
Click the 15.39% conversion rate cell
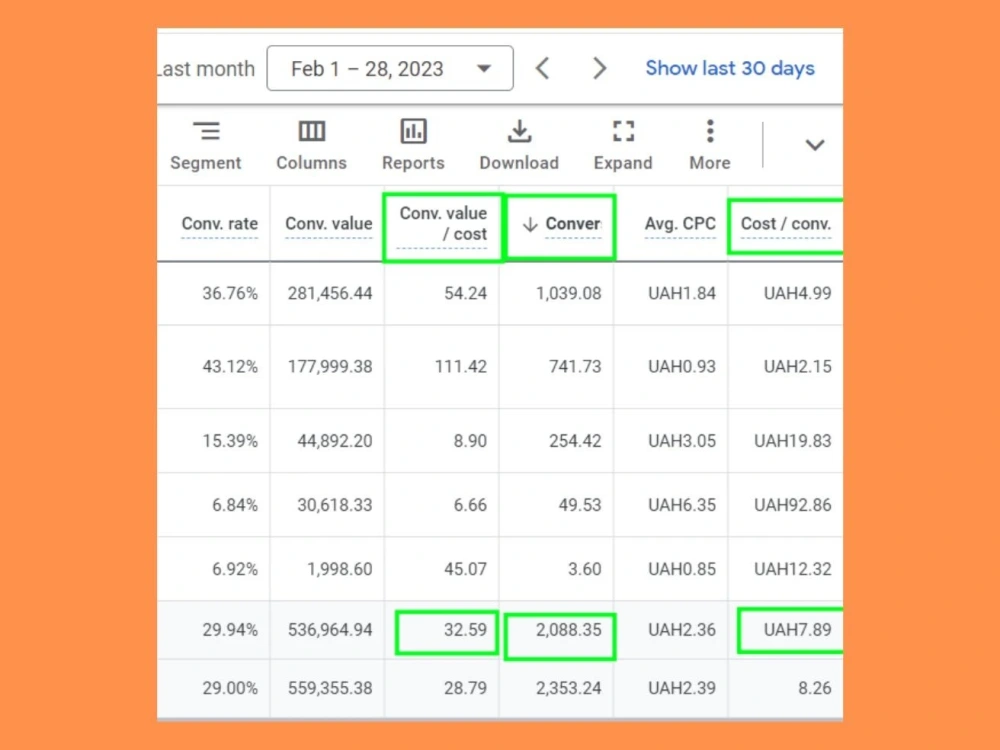click(x=230, y=441)
